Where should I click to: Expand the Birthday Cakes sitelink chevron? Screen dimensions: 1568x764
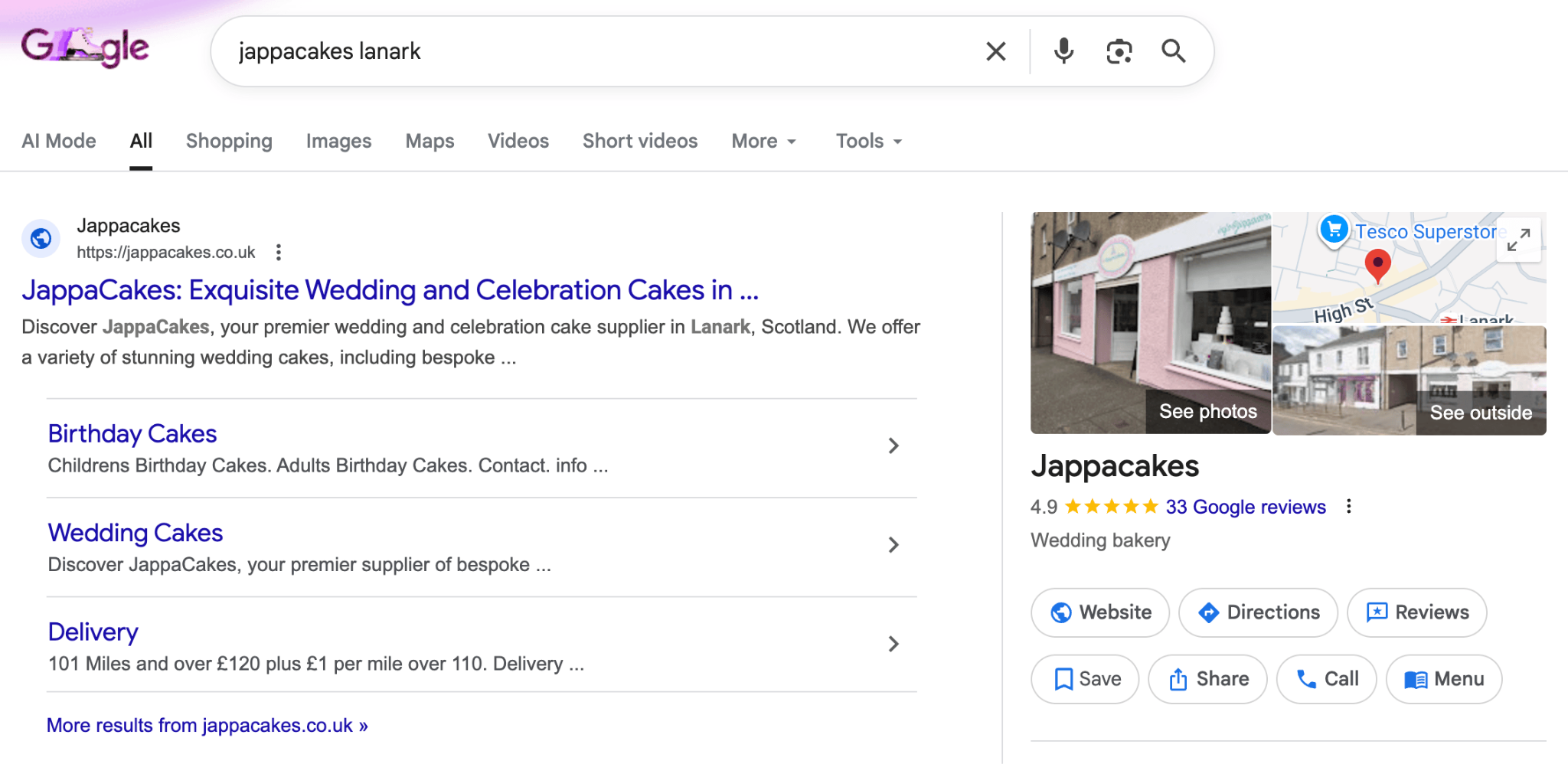point(893,446)
